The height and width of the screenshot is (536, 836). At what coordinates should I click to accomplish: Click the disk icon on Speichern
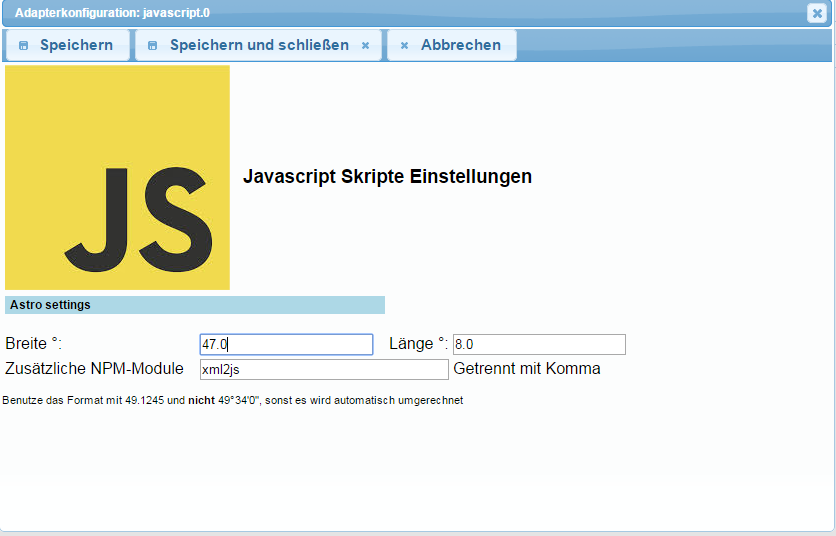(23, 46)
